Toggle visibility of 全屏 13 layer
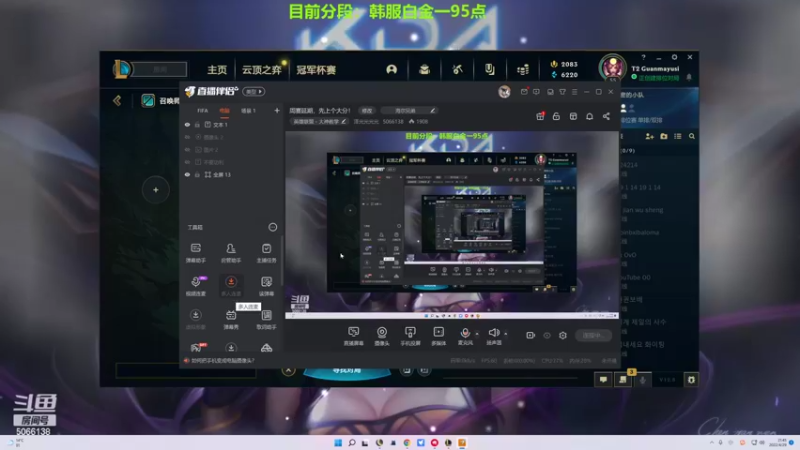Image resolution: width=800 pixels, height=450 pixels. coord(187,174)
